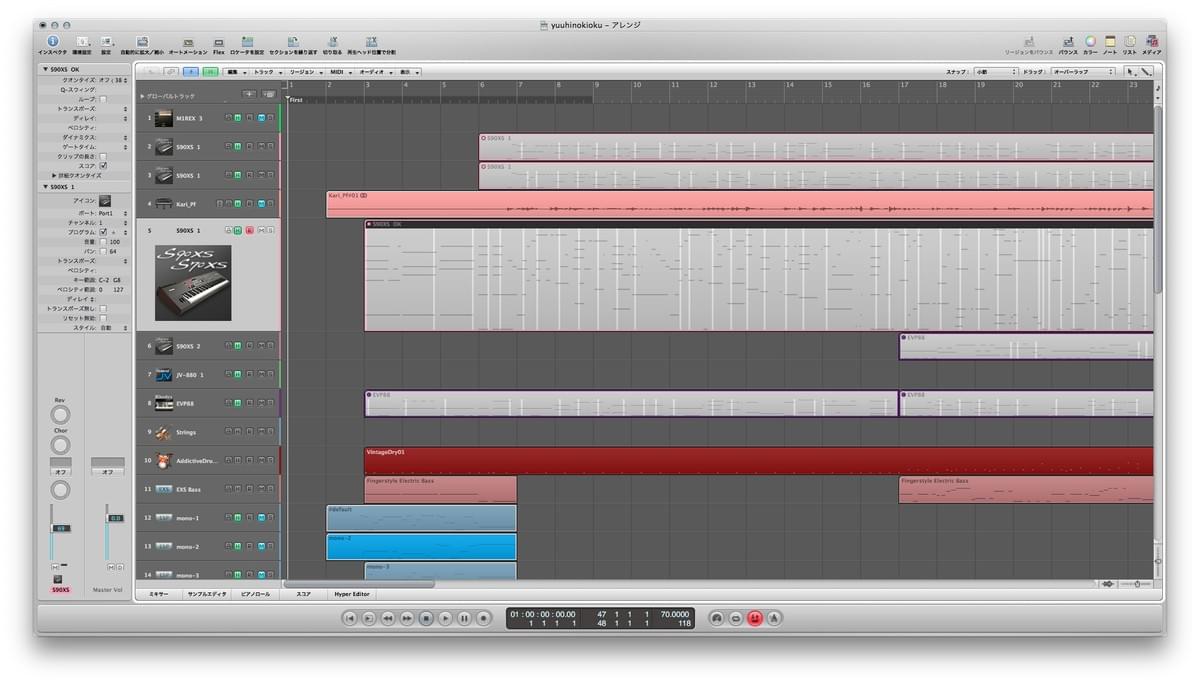Click the record button in transport

[x=483, y=619]
